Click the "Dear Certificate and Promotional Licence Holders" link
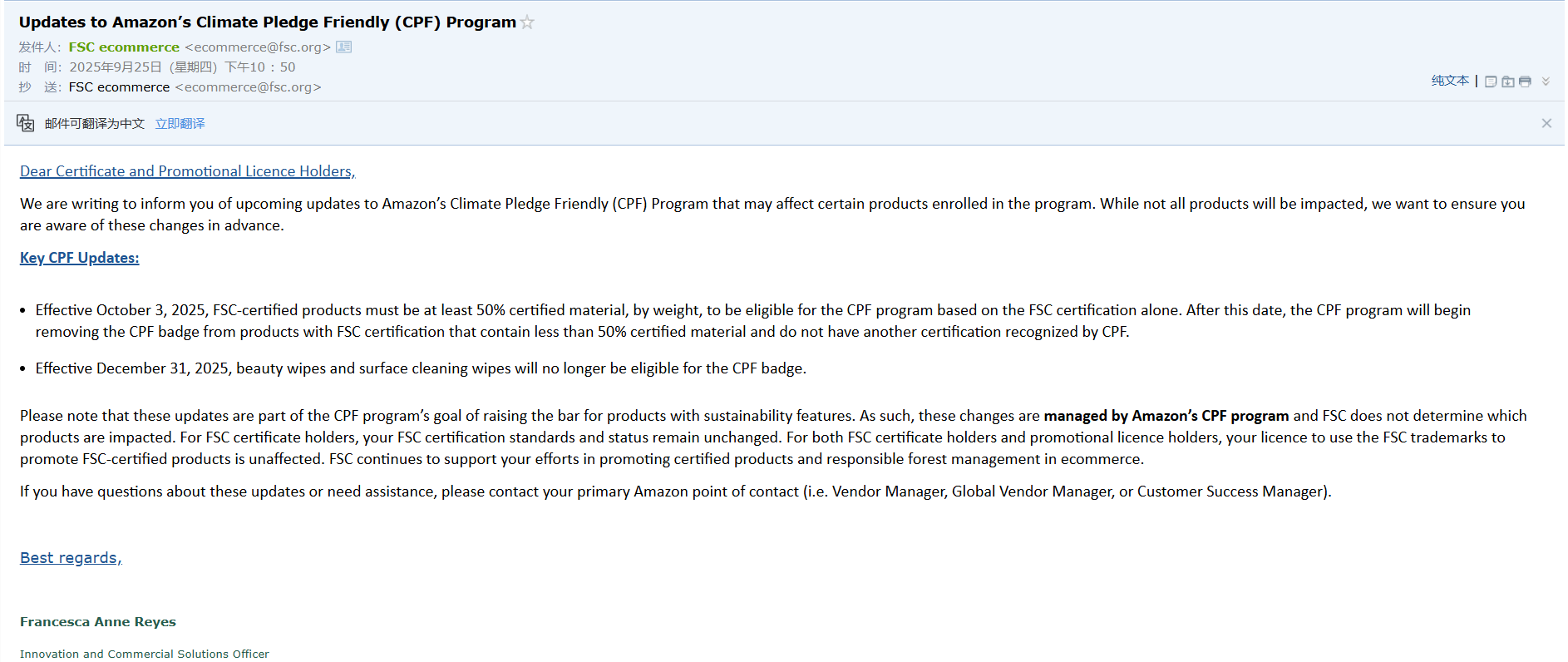Image resolution: width=1568 pixels, height=662 pixels. [187, 171]
